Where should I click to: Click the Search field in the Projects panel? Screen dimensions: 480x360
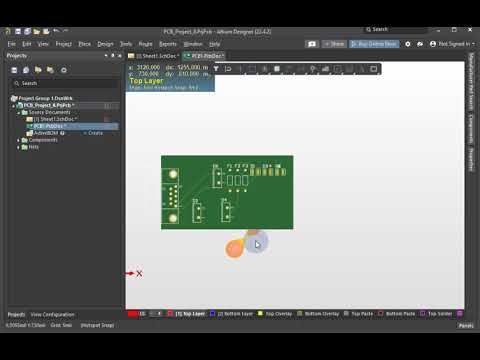65,83
